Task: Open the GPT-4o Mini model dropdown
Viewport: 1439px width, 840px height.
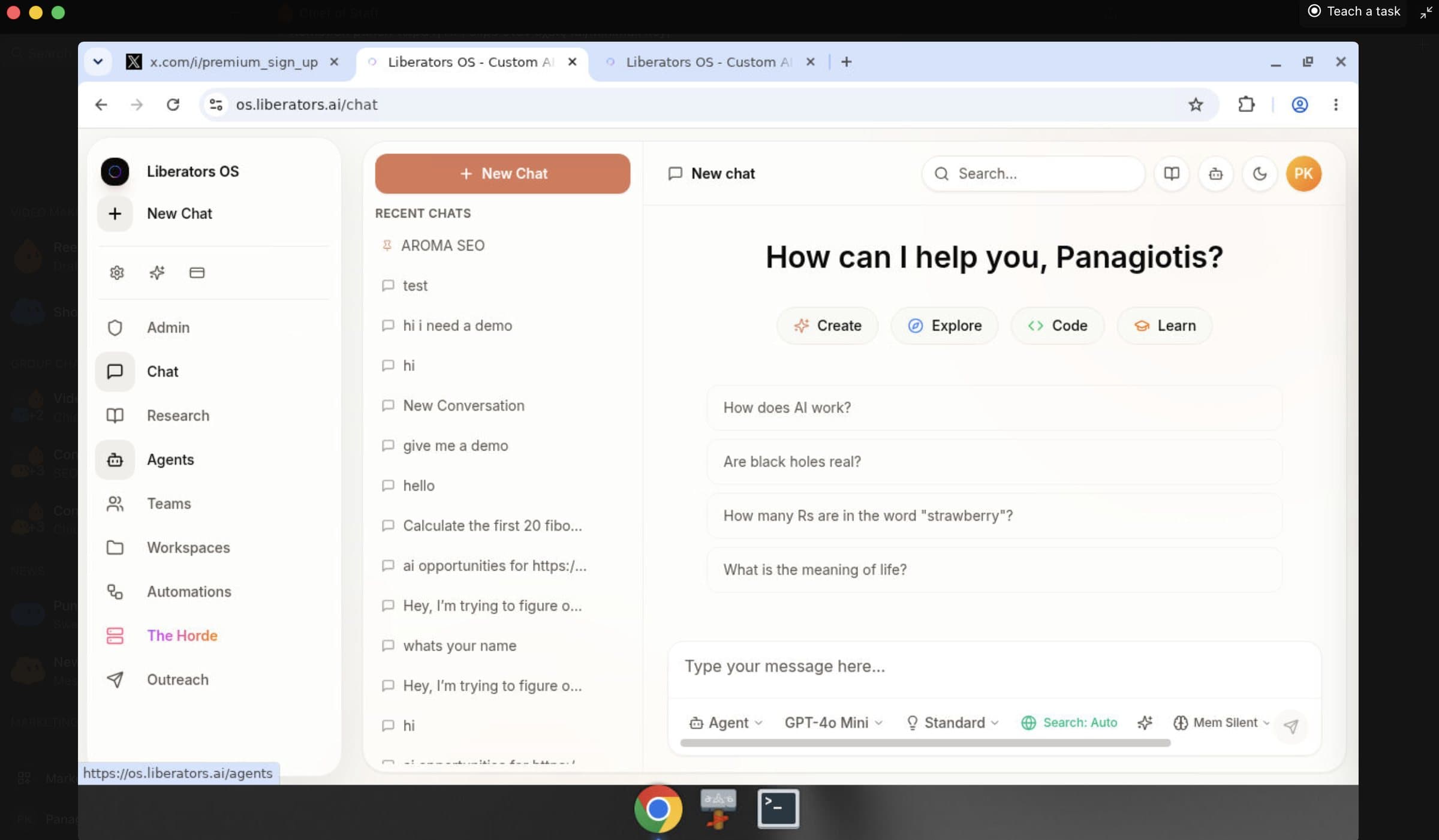Action: coord(833,723)
